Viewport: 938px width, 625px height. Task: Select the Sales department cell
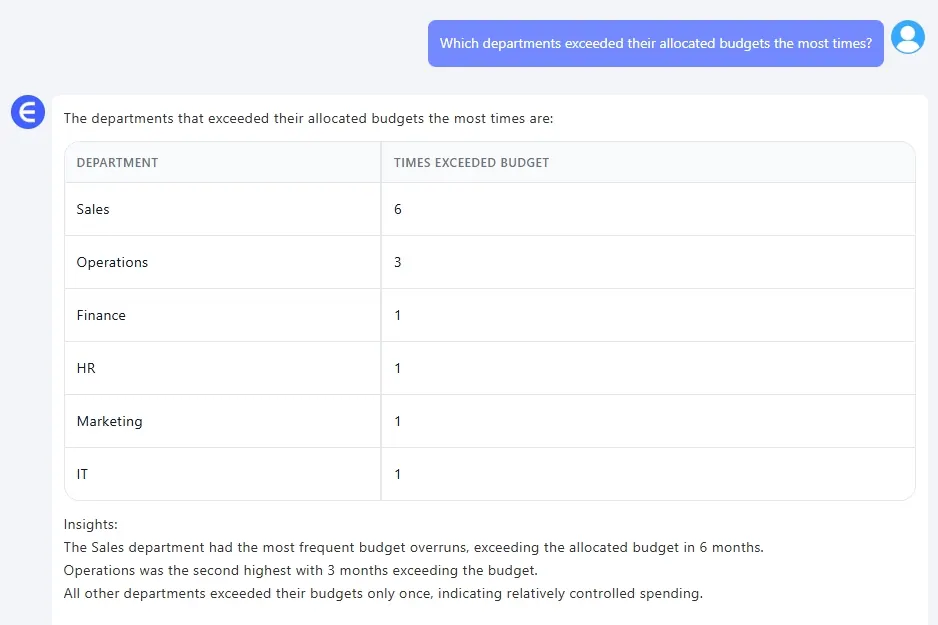pos(93,209)
